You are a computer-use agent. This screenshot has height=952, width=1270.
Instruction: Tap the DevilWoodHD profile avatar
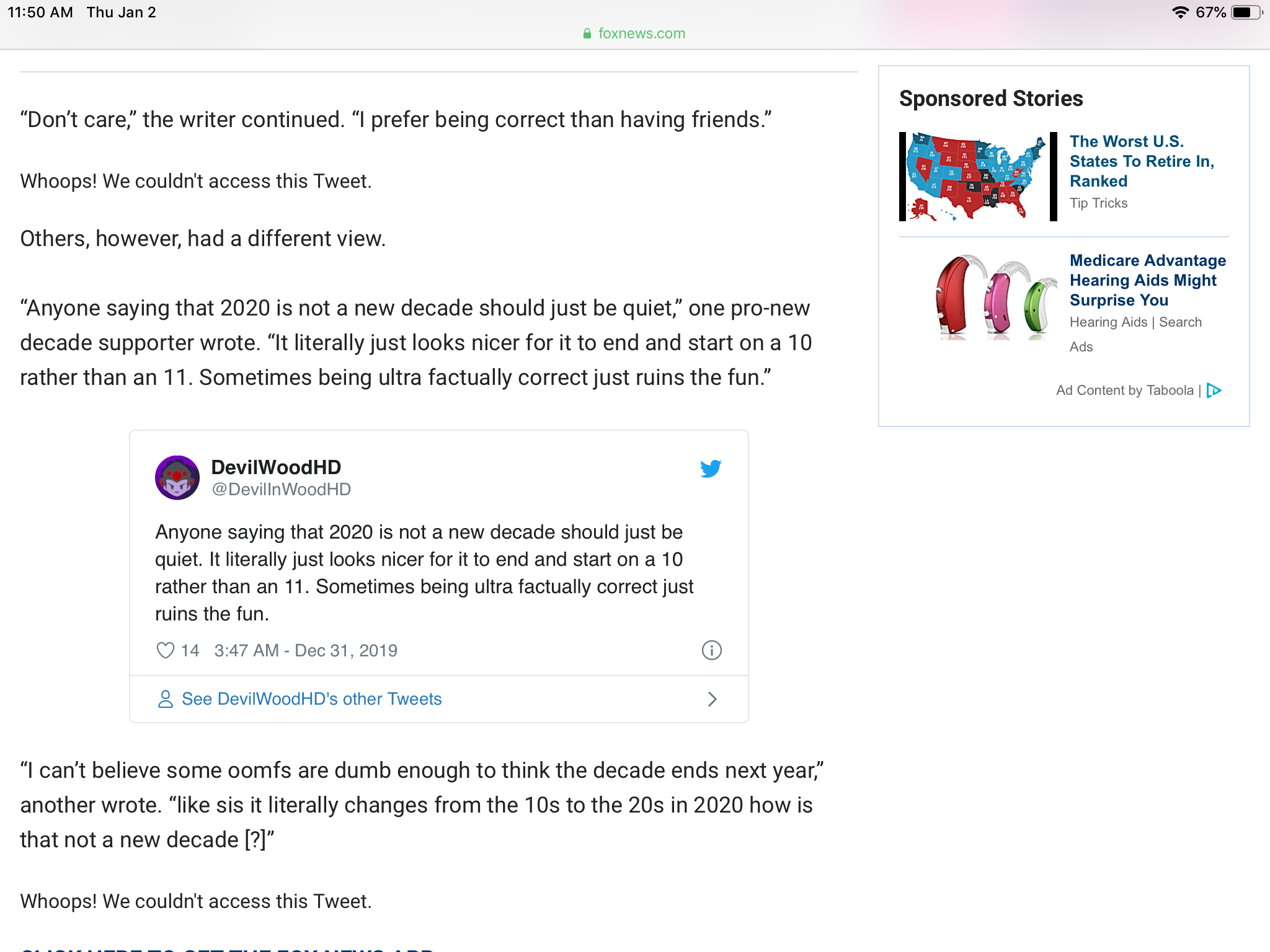tap(177, 478)
